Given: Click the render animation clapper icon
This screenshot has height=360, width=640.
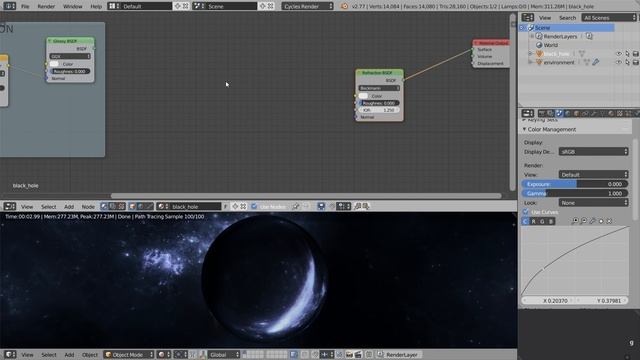Looking at the screenshot, I should [358, 355].
